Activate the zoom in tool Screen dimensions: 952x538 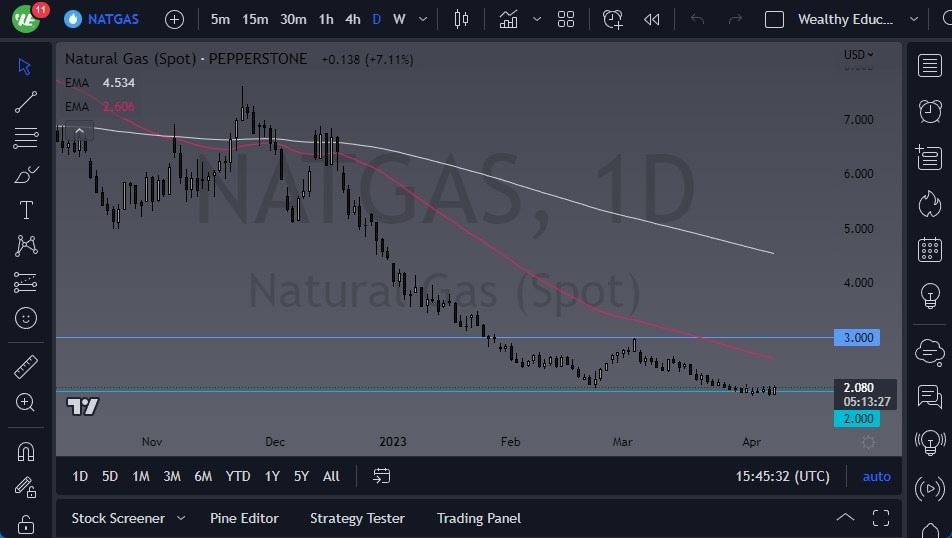point(26,402)
